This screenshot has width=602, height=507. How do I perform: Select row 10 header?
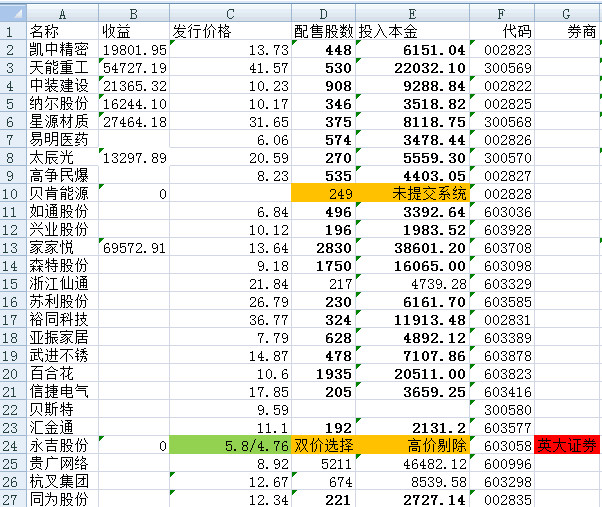click(x=13, y=193)
